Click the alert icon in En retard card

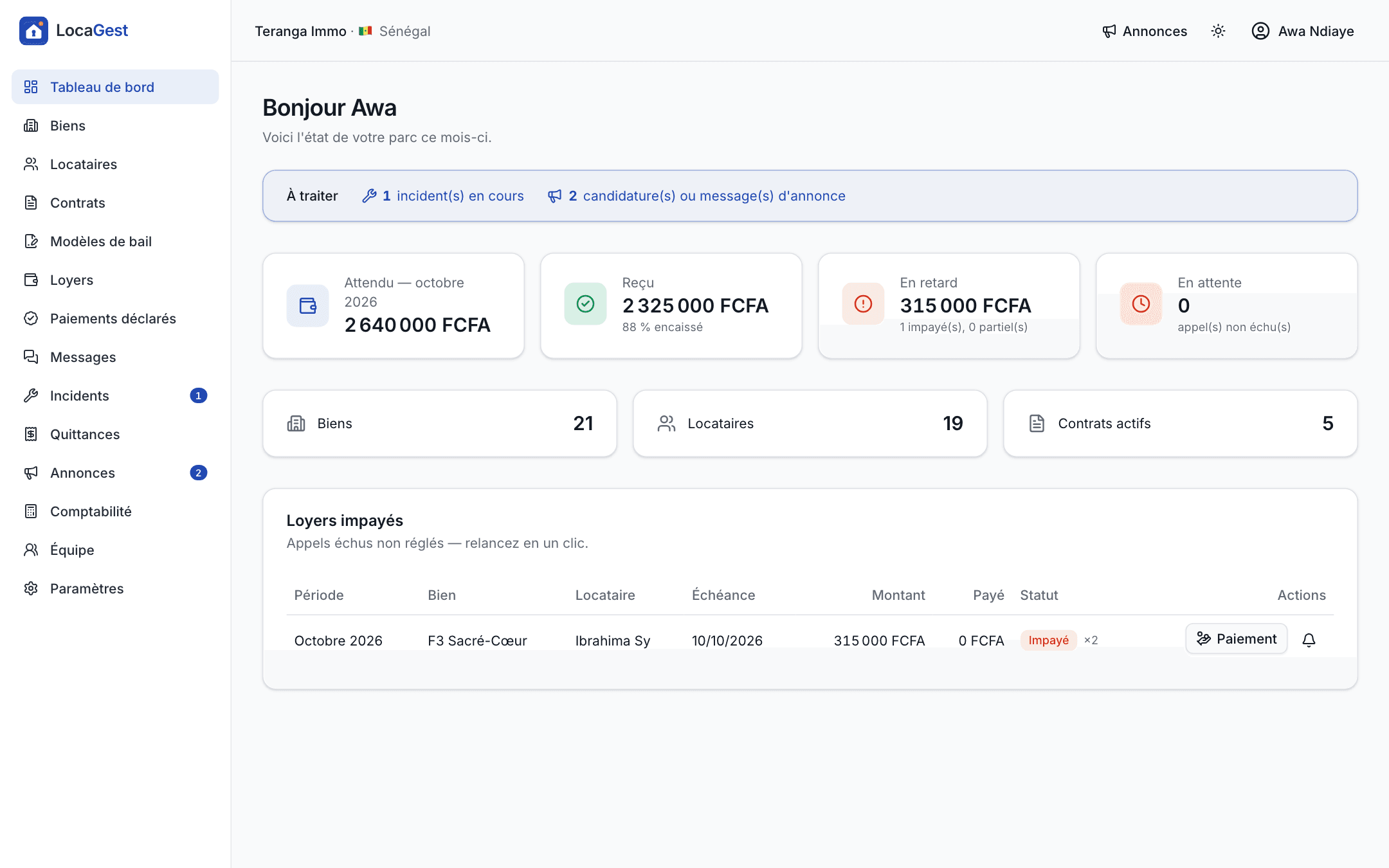click(863, 303)
